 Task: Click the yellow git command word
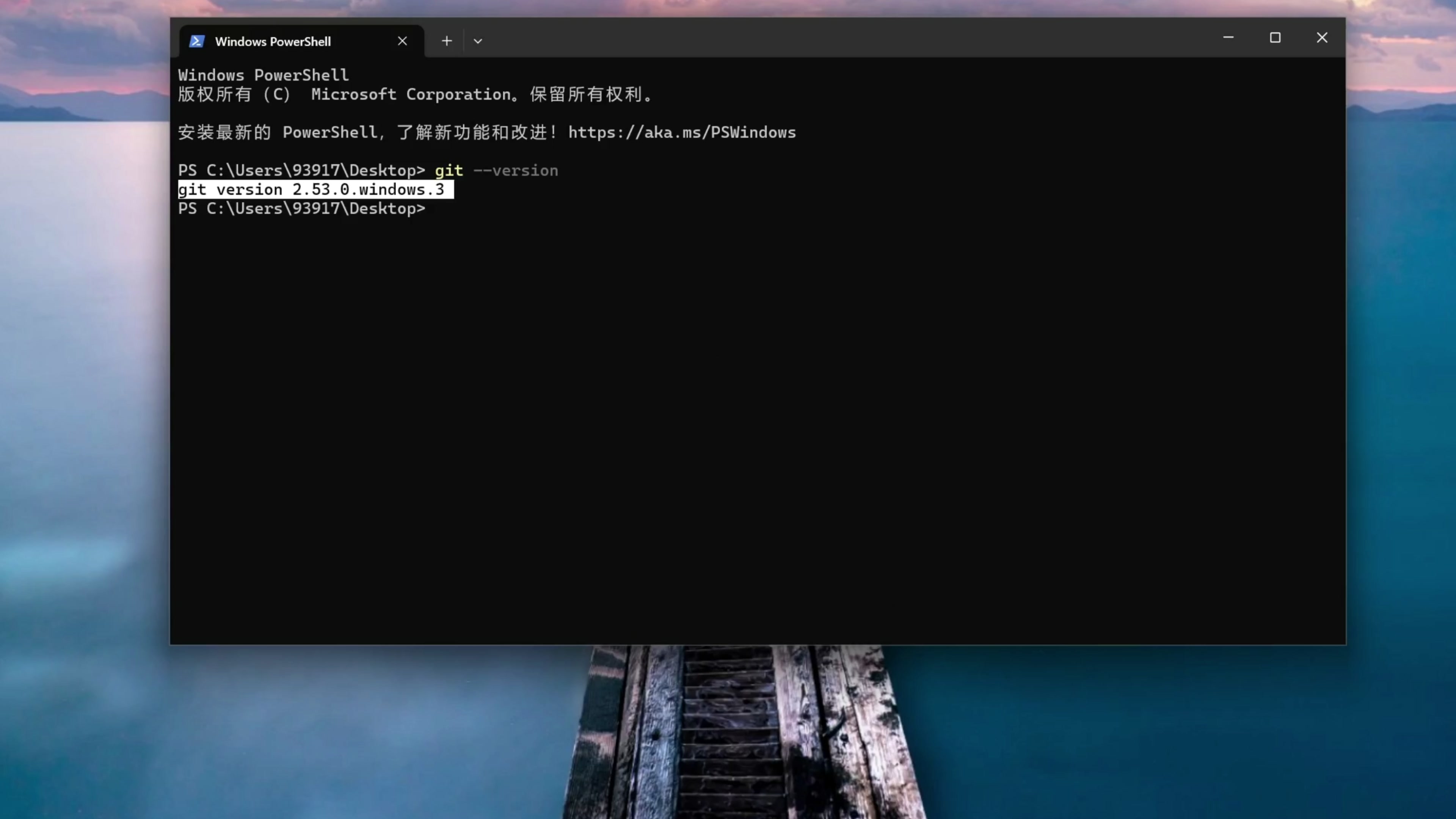tap(449, 171)
